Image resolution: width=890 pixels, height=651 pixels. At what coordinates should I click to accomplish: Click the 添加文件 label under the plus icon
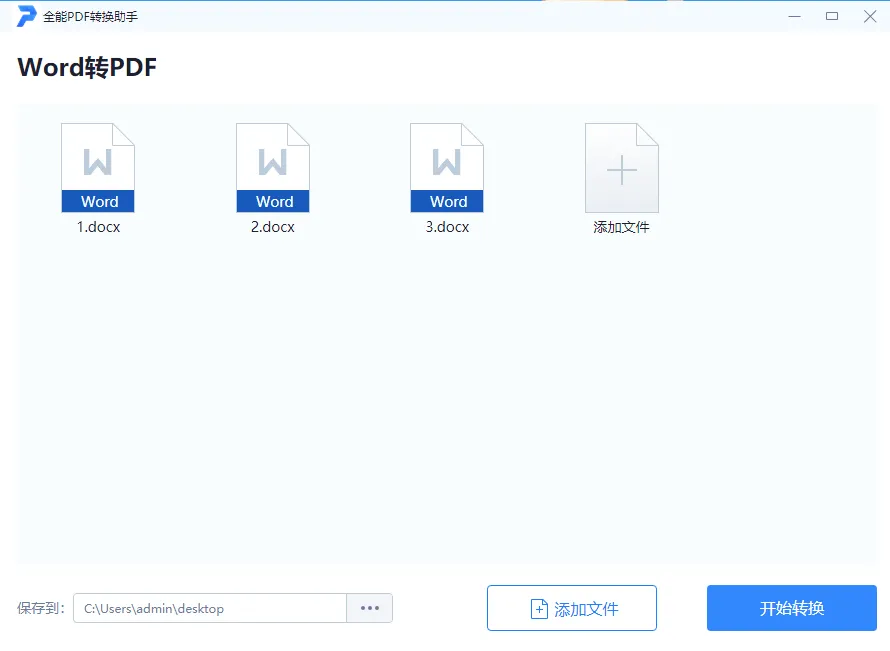(x=621, y=227)
